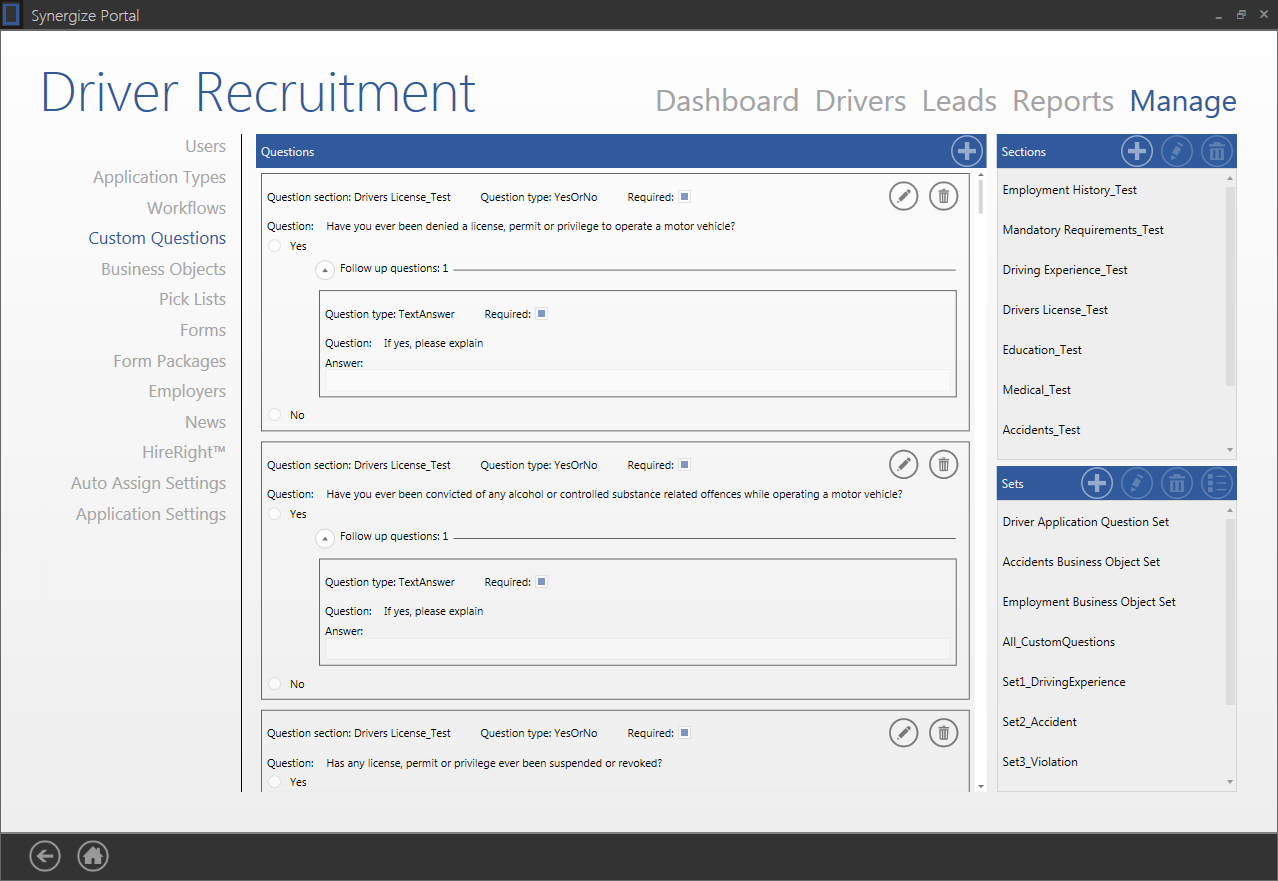Open the Dashboard tab
The image size is (1278, 881).
coord(727,101)
